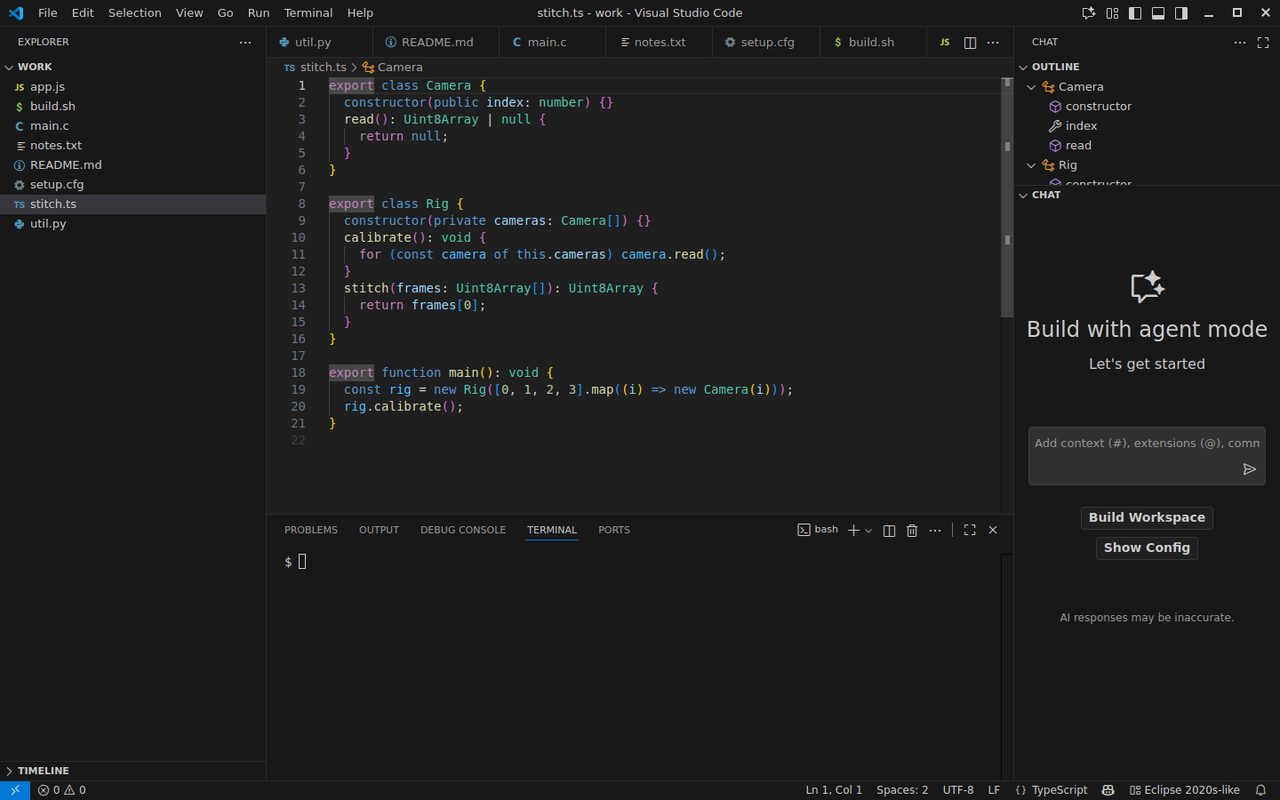Image resolution: width=1280 pixels, height=800 pixels.
Task: Open editor More Actions ellipsis
Action: [993, 43]
